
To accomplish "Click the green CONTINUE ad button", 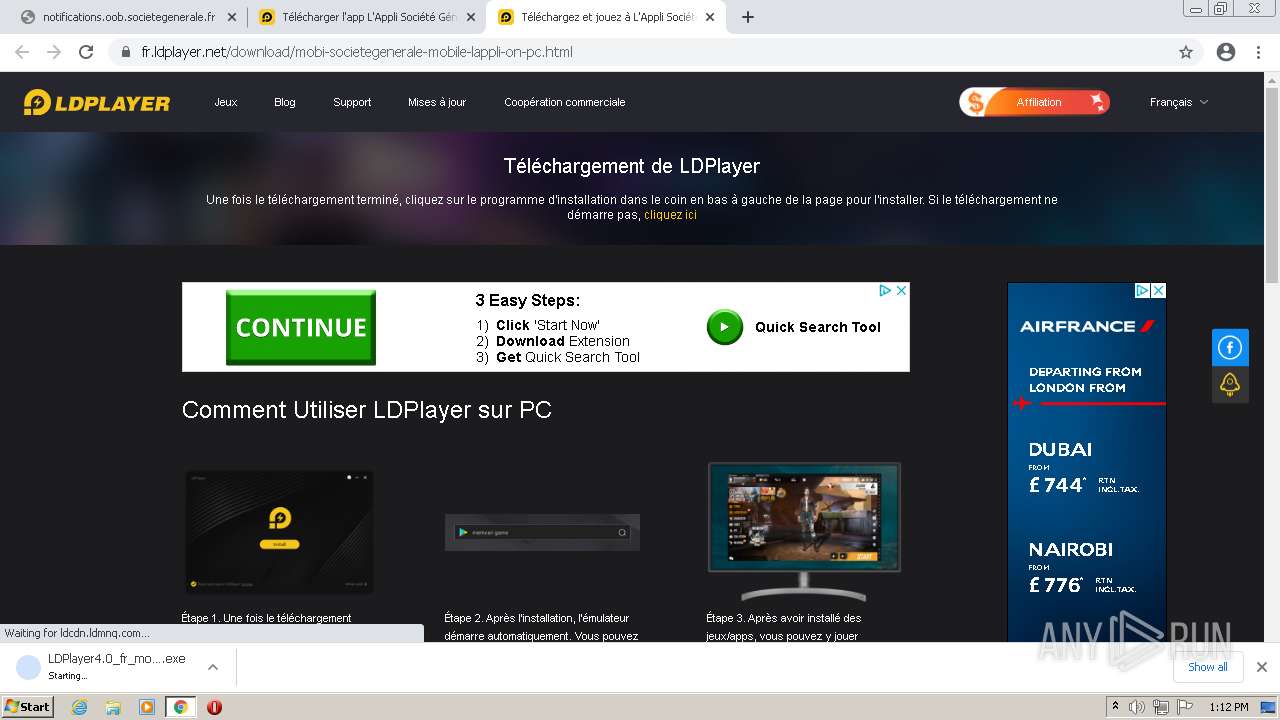I will pos(301,327).
